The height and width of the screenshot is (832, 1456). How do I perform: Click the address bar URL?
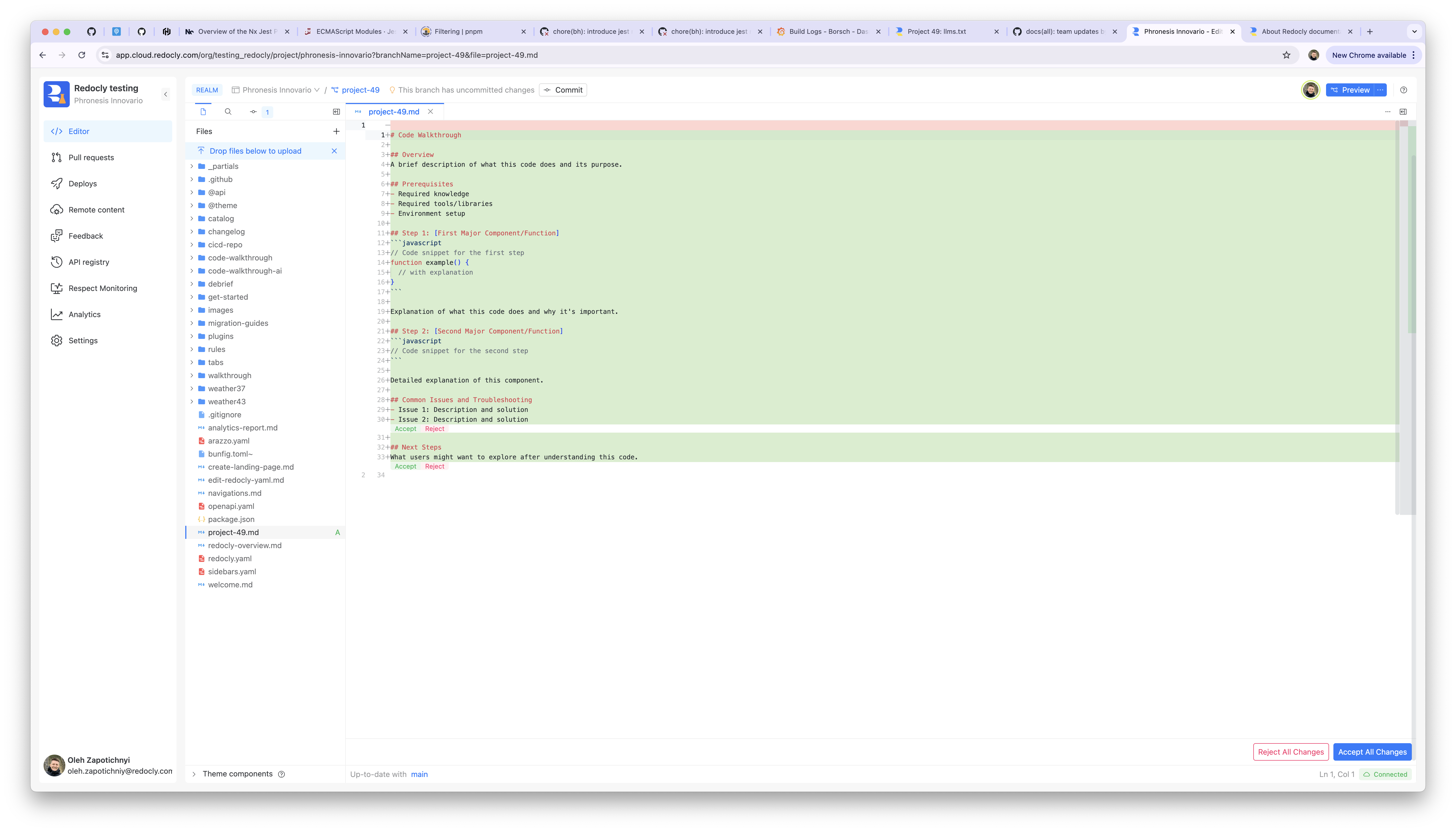coord(326,55)
